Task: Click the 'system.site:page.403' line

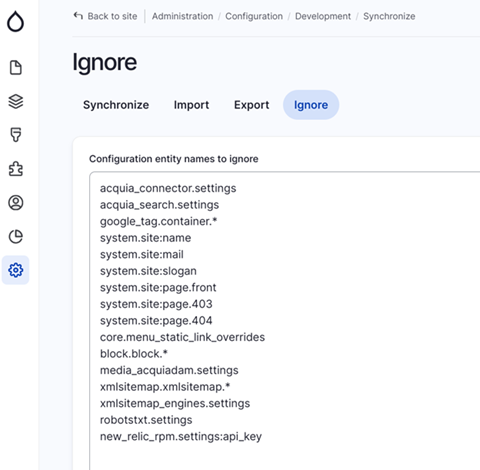Action: click(x=156, y=304)
